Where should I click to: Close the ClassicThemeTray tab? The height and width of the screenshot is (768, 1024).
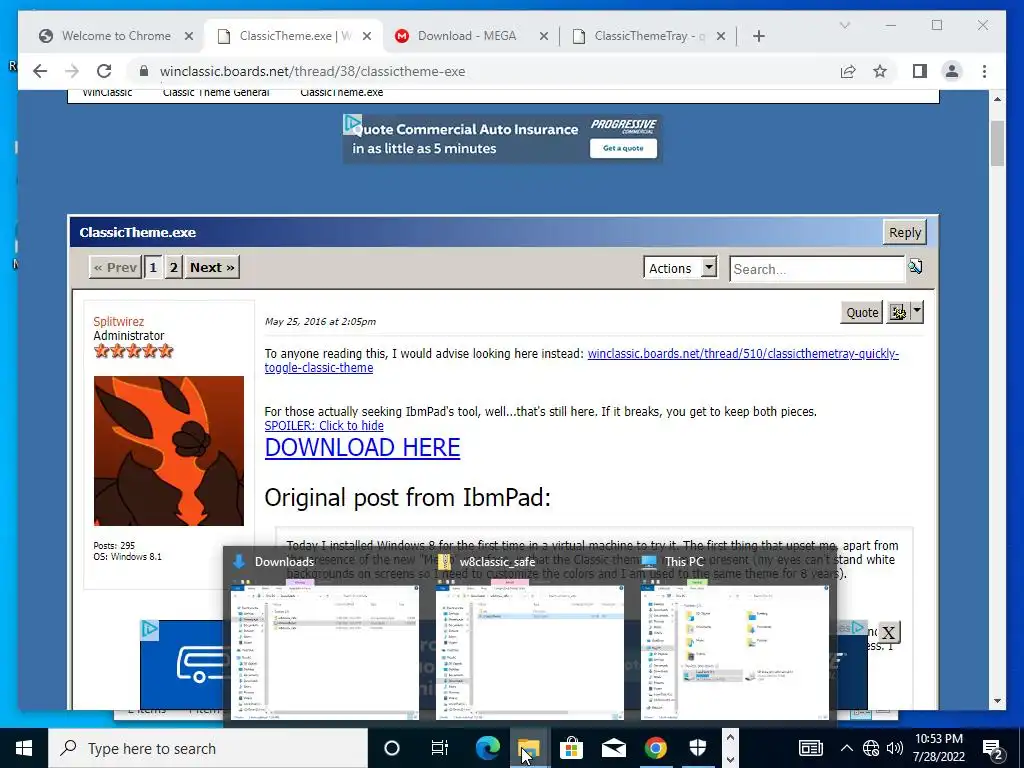click(x=720, y=37)
